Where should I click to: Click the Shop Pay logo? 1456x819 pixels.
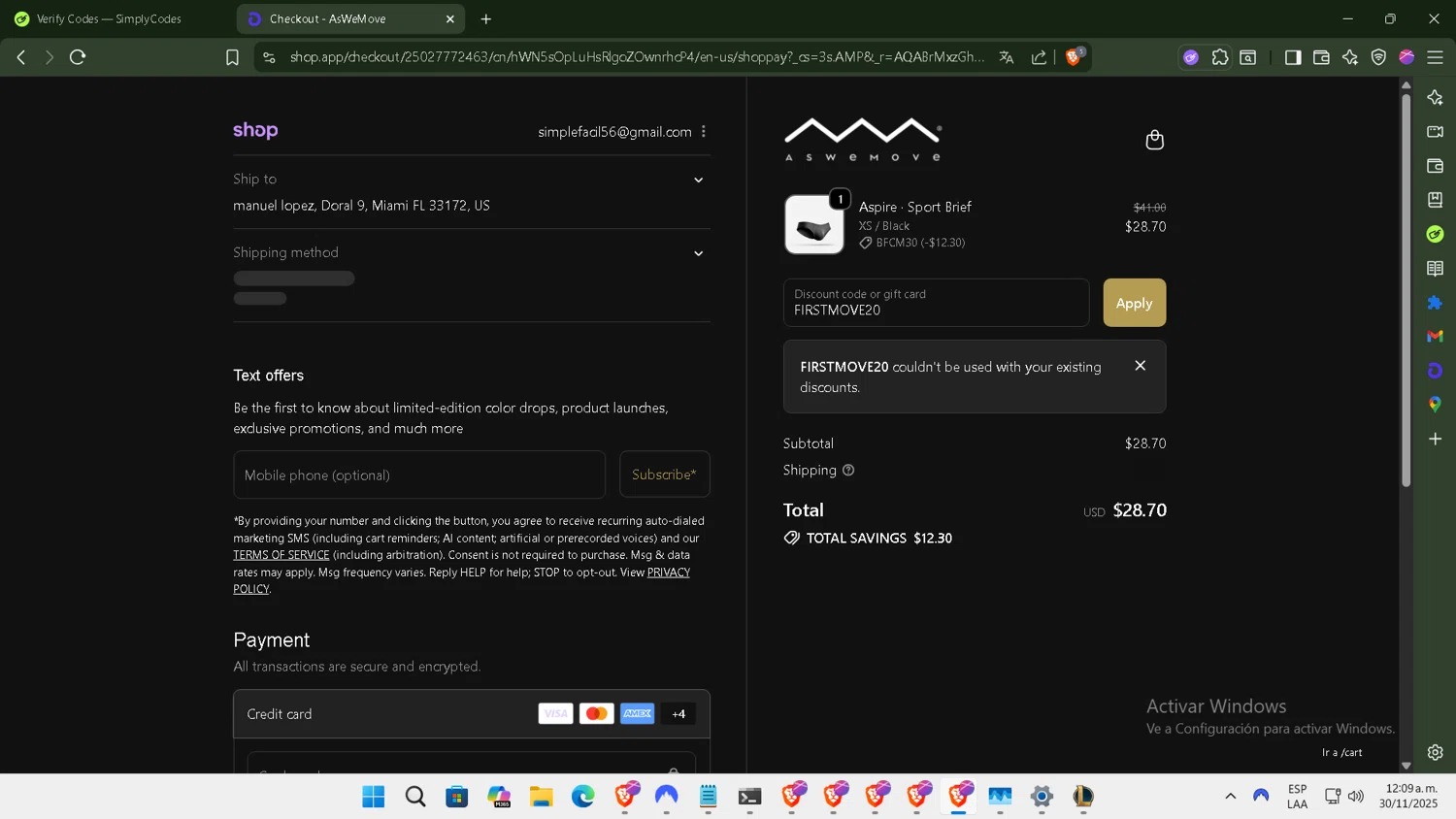(x=255, y=130)
